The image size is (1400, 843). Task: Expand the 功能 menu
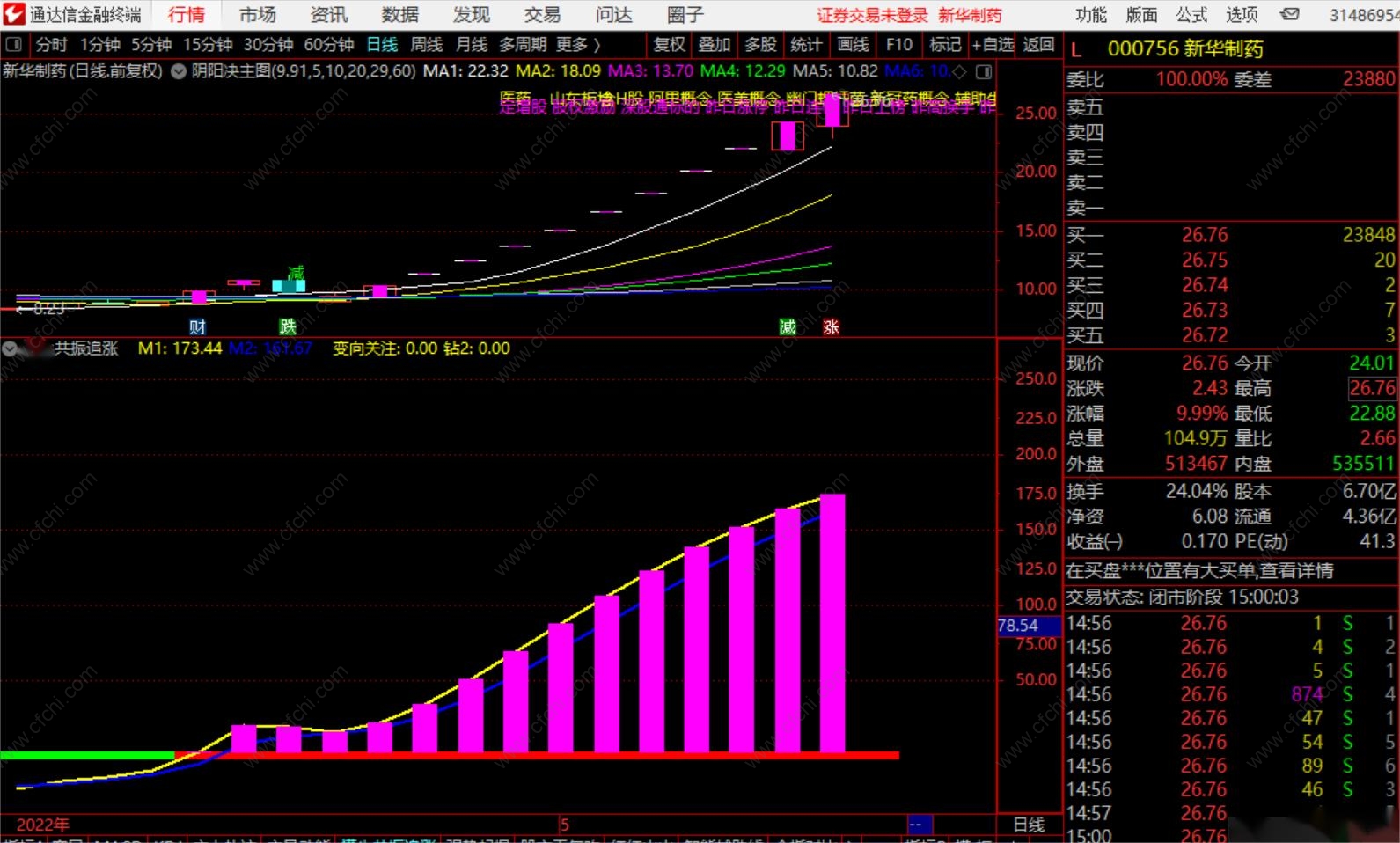coord(1091,14)
